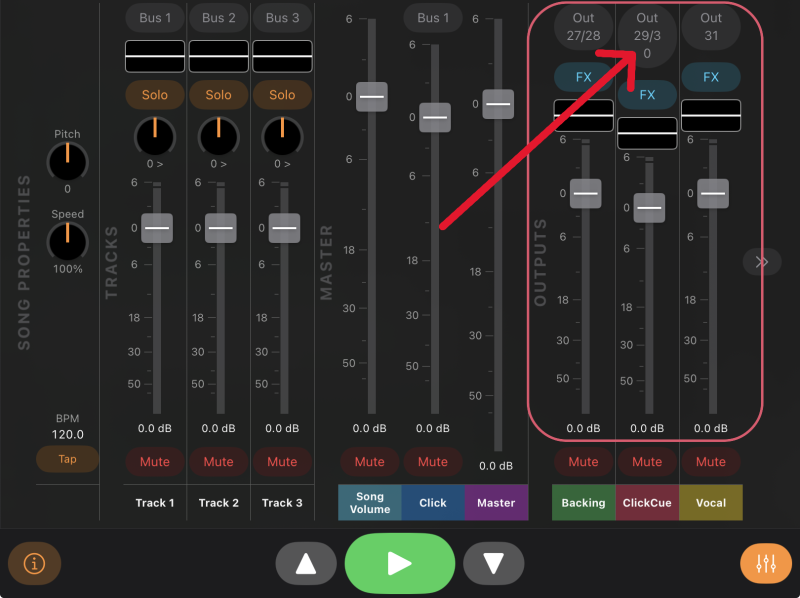Screen dimensions: 800x598
Task: Select the Song Volume channel label
Action: click(369, 503)
